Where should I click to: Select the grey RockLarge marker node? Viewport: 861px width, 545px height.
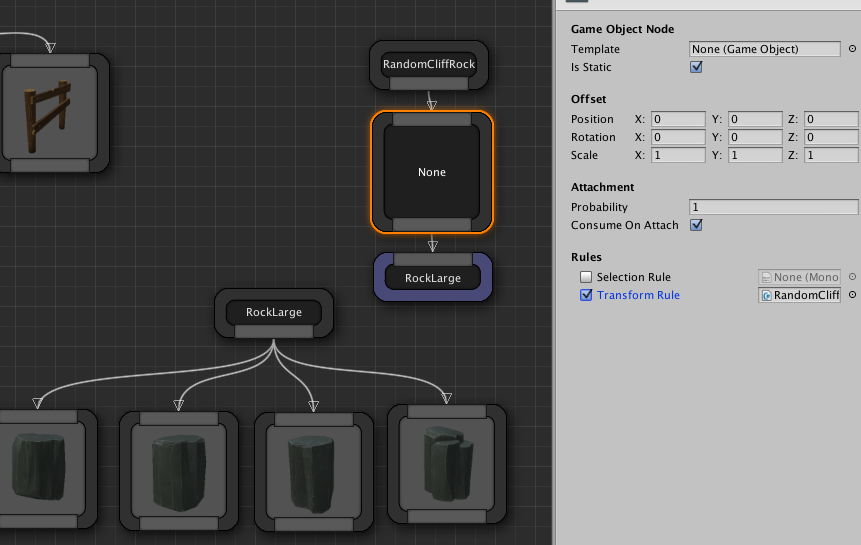274,313
